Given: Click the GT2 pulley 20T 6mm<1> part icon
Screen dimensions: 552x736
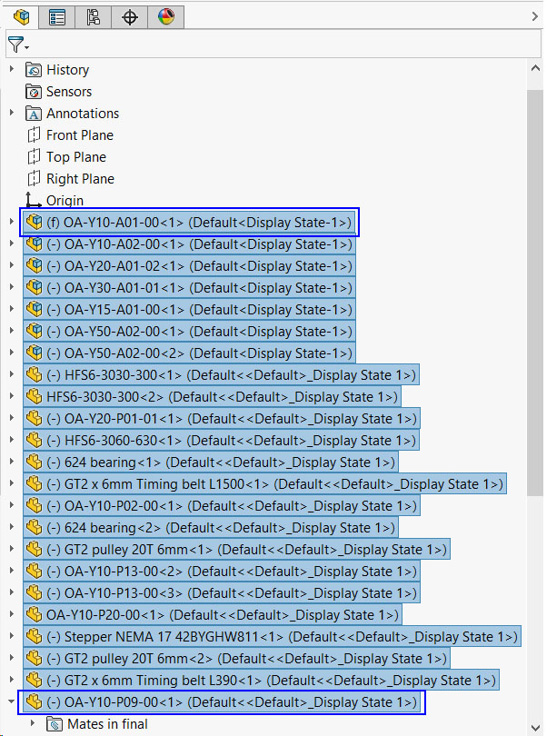Looking at the screenshot, I should (x=34, y=549).
